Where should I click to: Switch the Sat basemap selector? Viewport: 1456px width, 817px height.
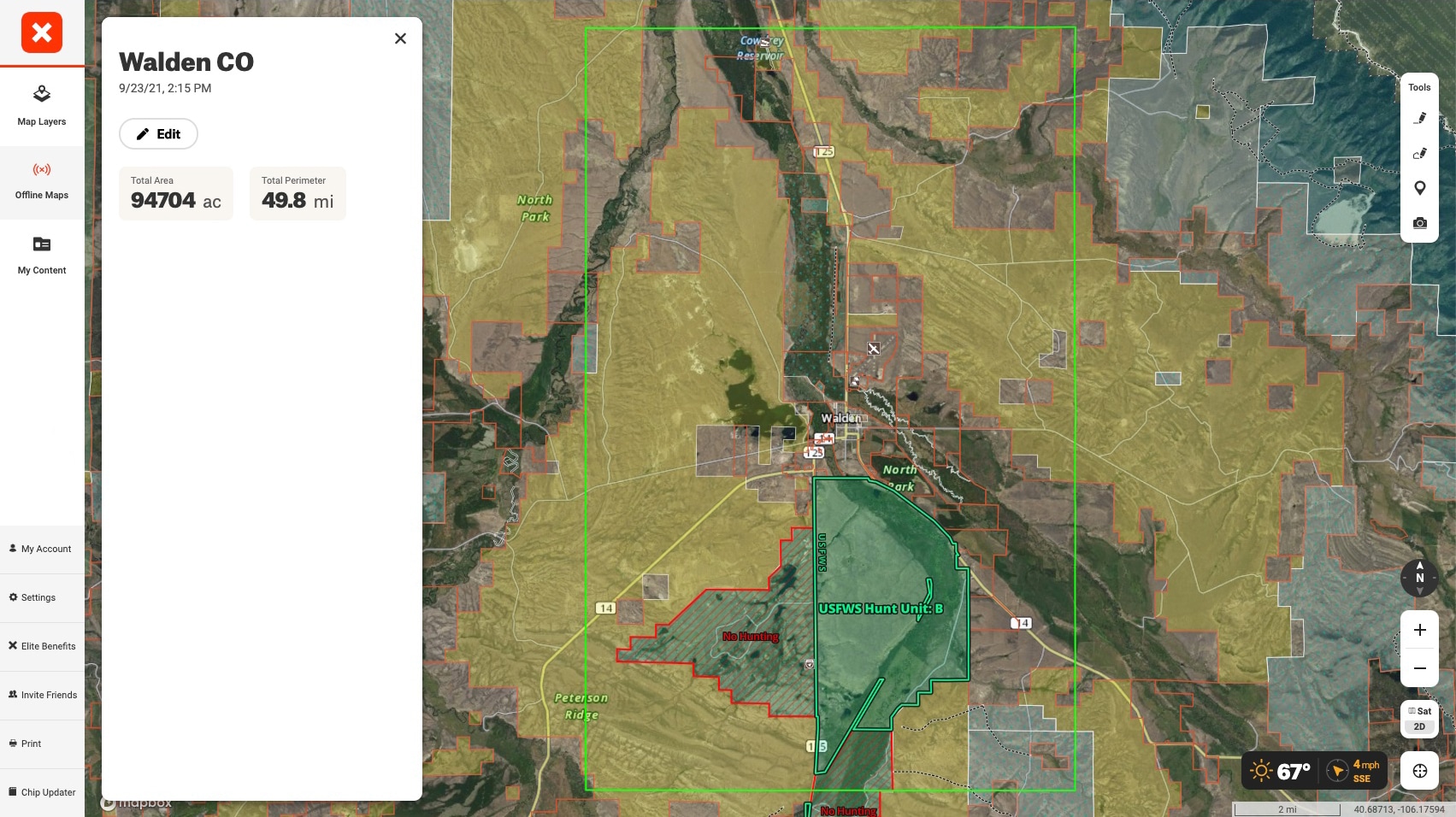1419,711
